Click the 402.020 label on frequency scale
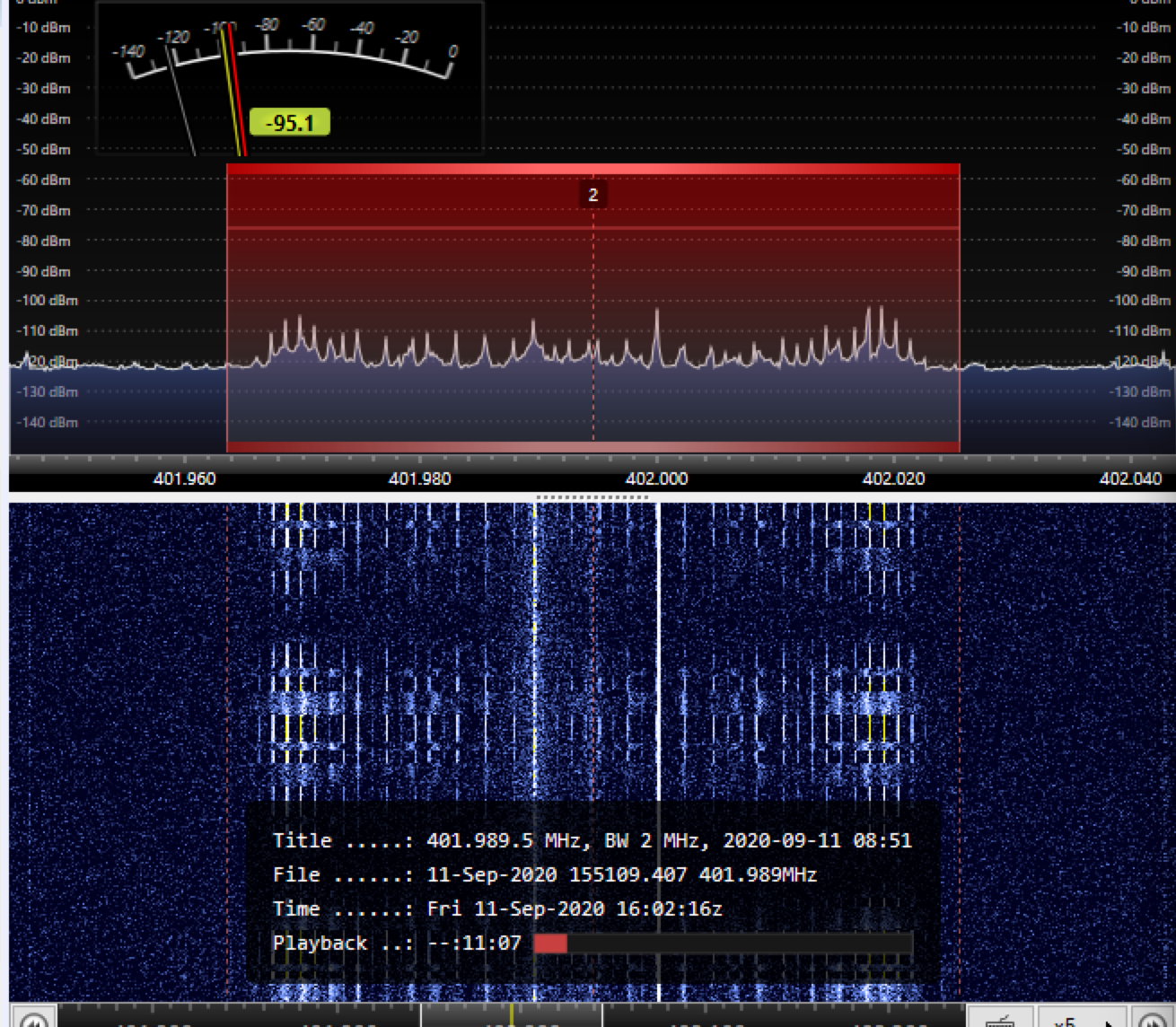Screen dimensions: 1176x1027 (893, 478)
